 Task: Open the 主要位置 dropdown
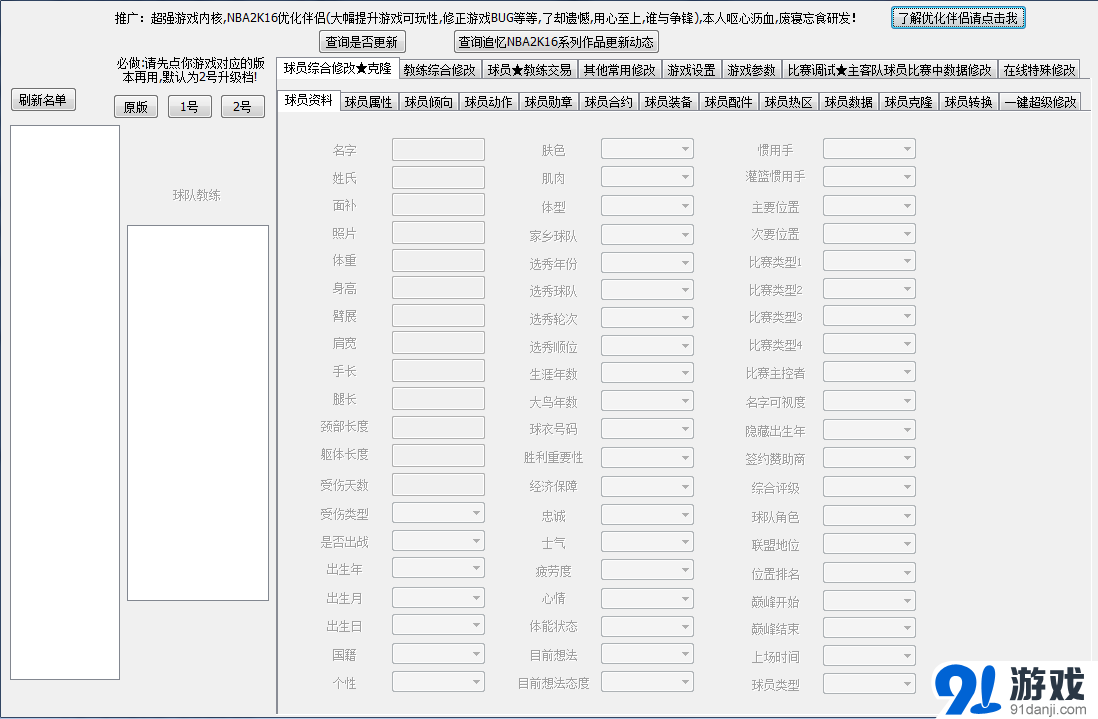point(869,207)
